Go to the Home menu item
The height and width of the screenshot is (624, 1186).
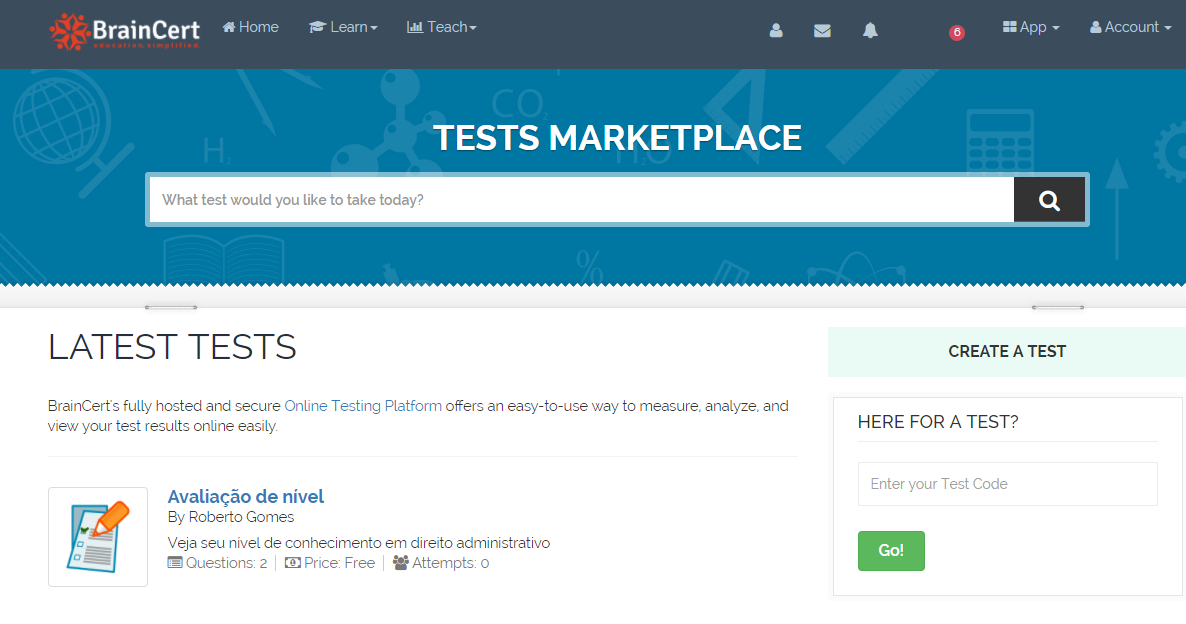[250, 28]
